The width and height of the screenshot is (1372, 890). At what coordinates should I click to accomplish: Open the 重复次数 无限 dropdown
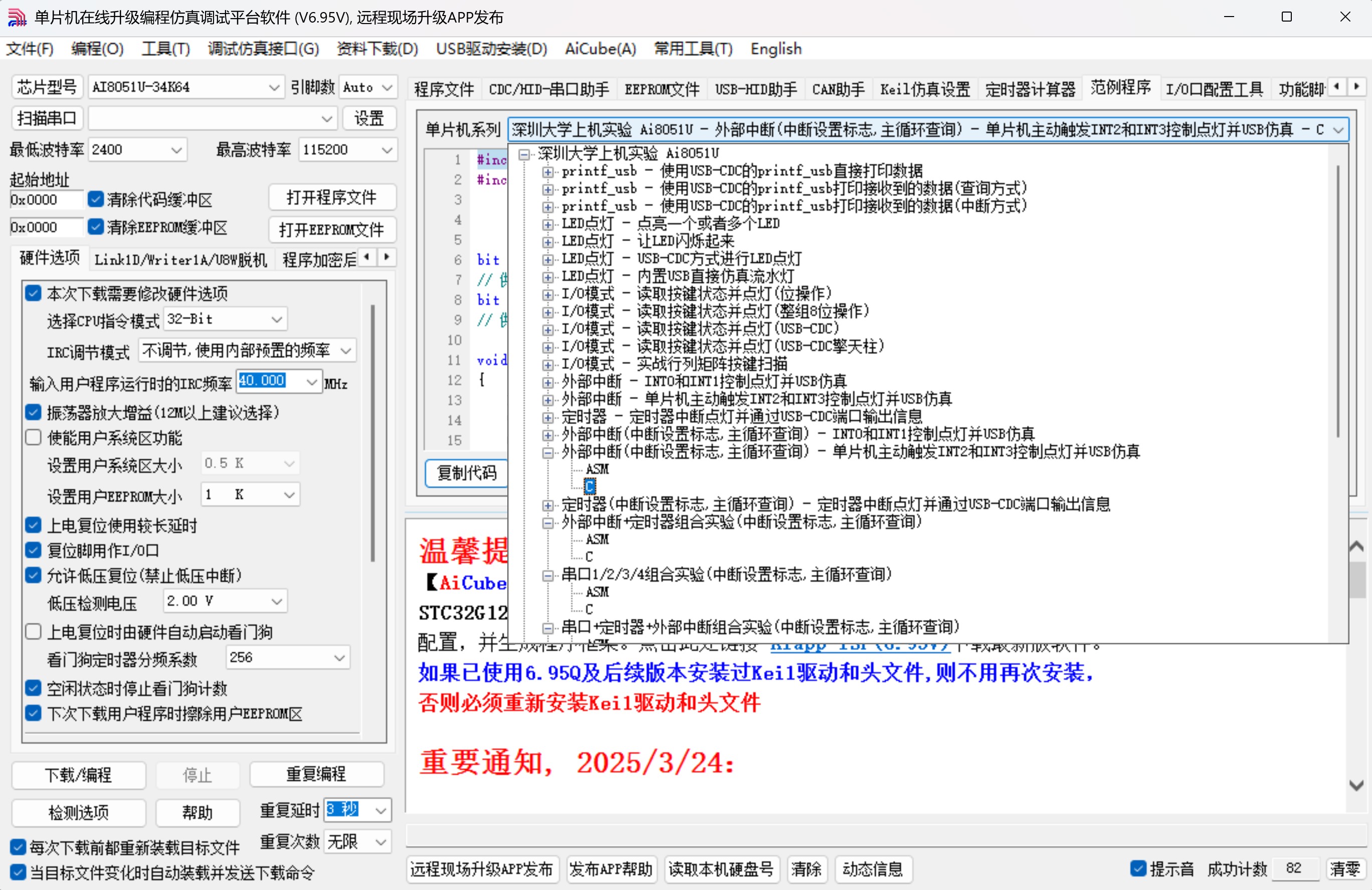click(x=358, y=842)
